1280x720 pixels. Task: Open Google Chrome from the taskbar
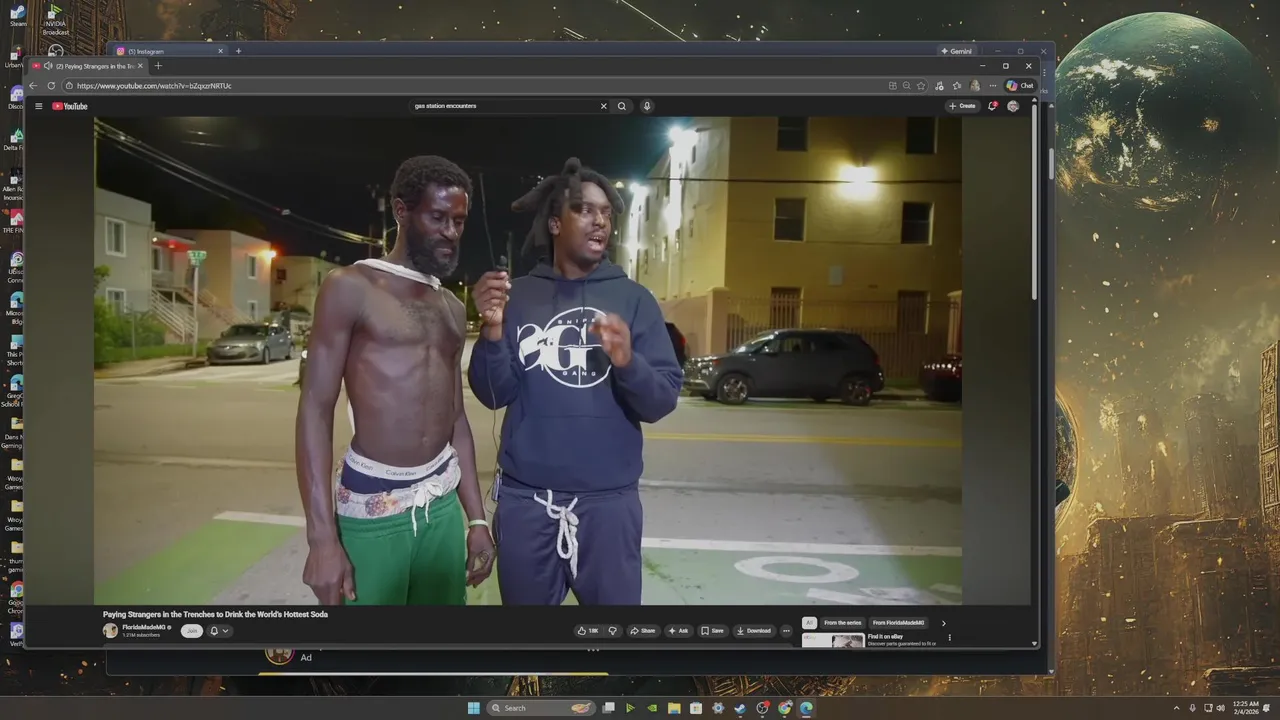click(784, 708)
